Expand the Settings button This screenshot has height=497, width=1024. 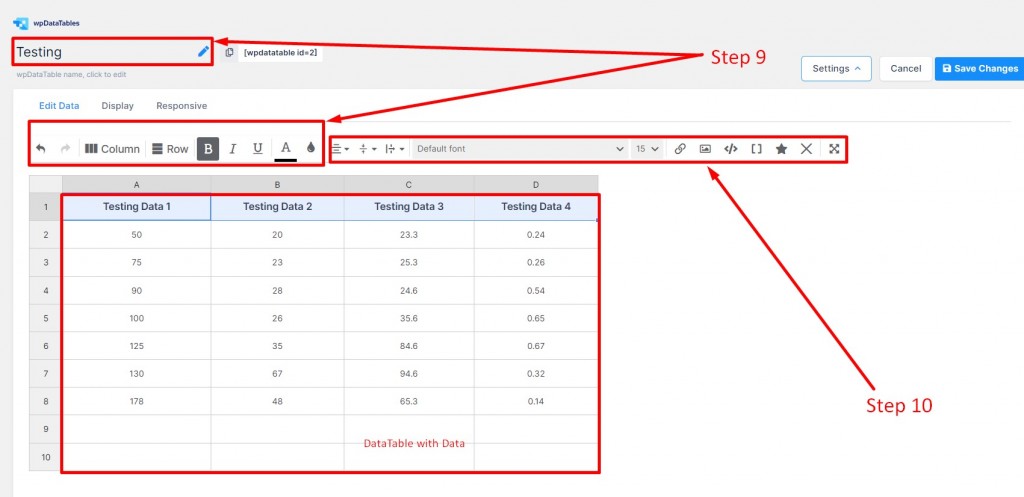[x=837, y=68]
